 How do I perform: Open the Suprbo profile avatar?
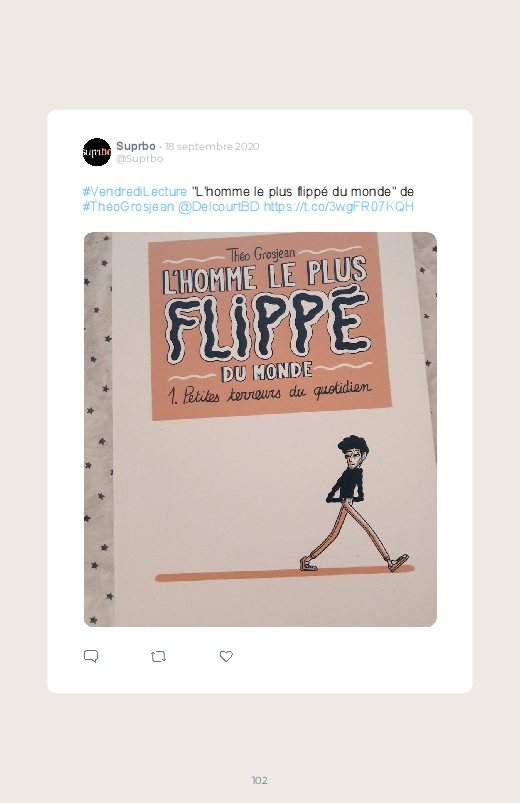click(x=97, y=152)
